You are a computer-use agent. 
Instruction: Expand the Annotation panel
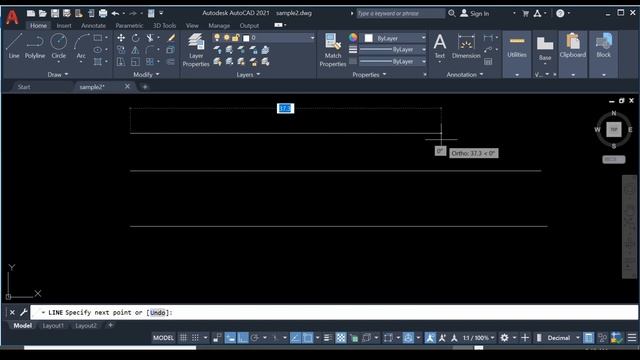point(464,75)
